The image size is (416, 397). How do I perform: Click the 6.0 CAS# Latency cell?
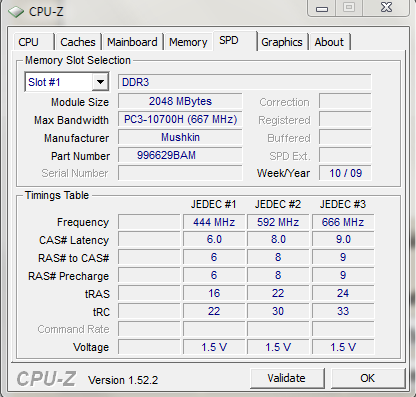click(x=214, y=240)
